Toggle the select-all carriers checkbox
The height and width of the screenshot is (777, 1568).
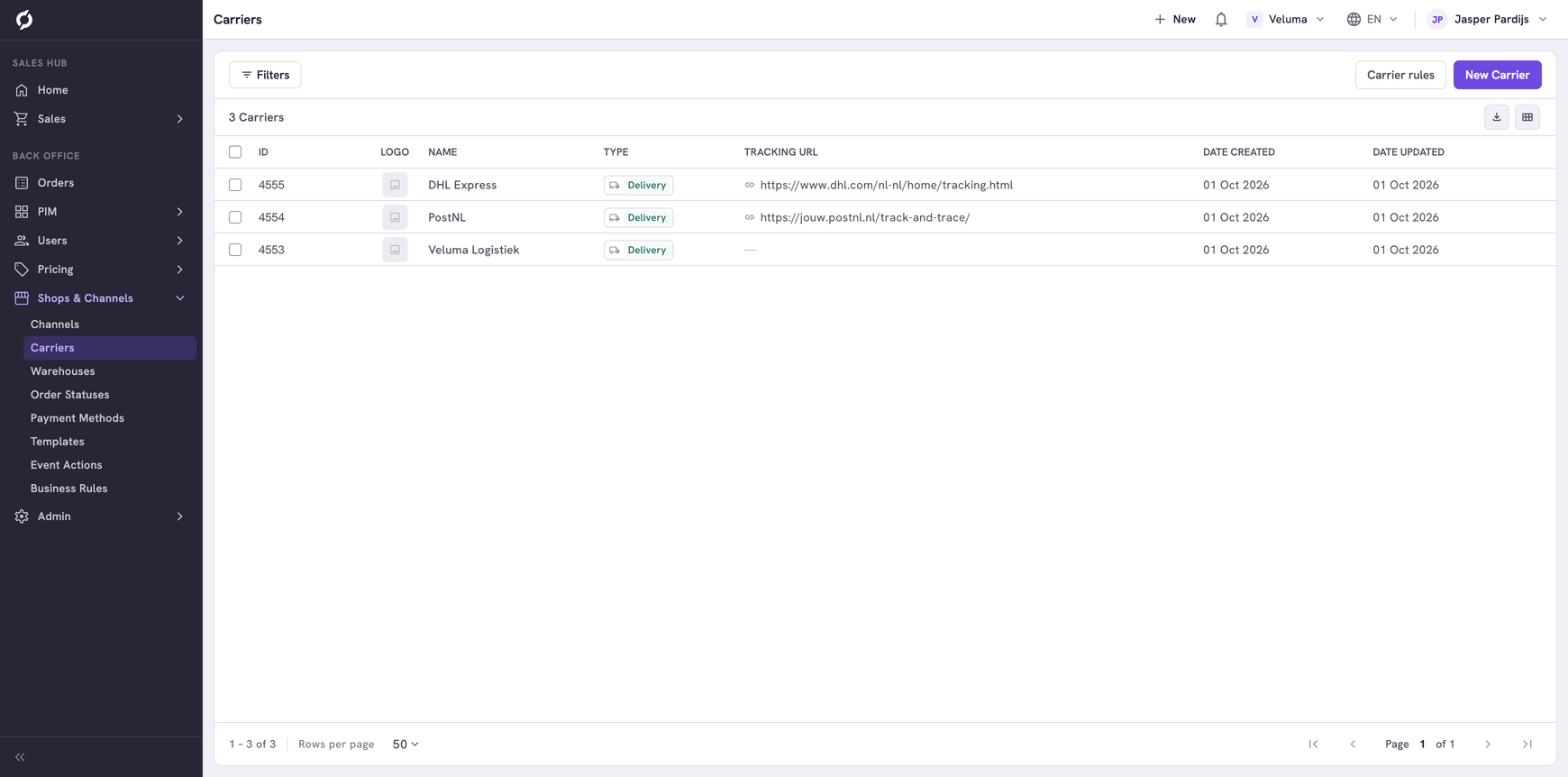[235, 152]
